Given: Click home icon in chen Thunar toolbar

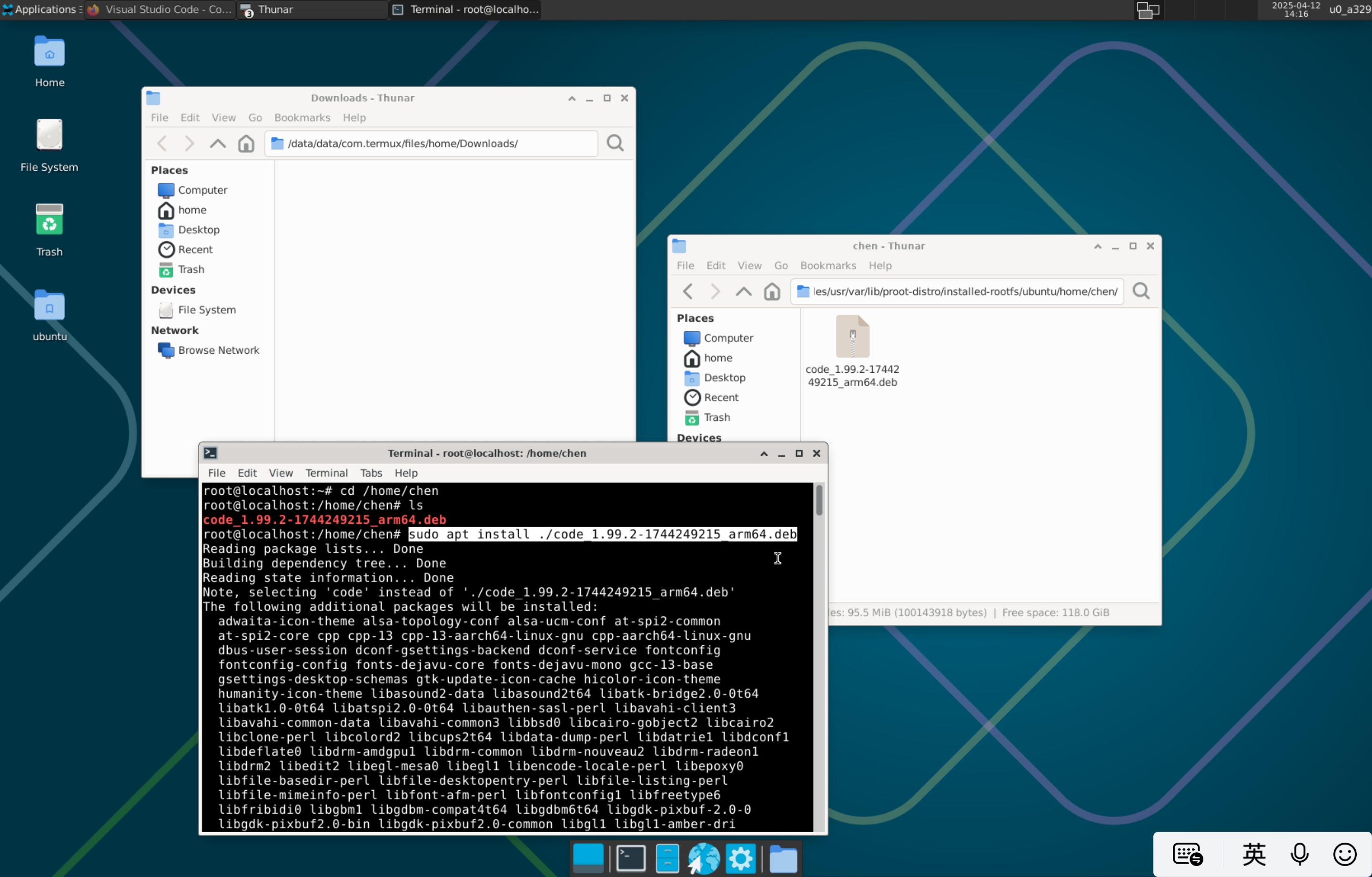Looking at the screenshot, I should (x=771, y=291).
